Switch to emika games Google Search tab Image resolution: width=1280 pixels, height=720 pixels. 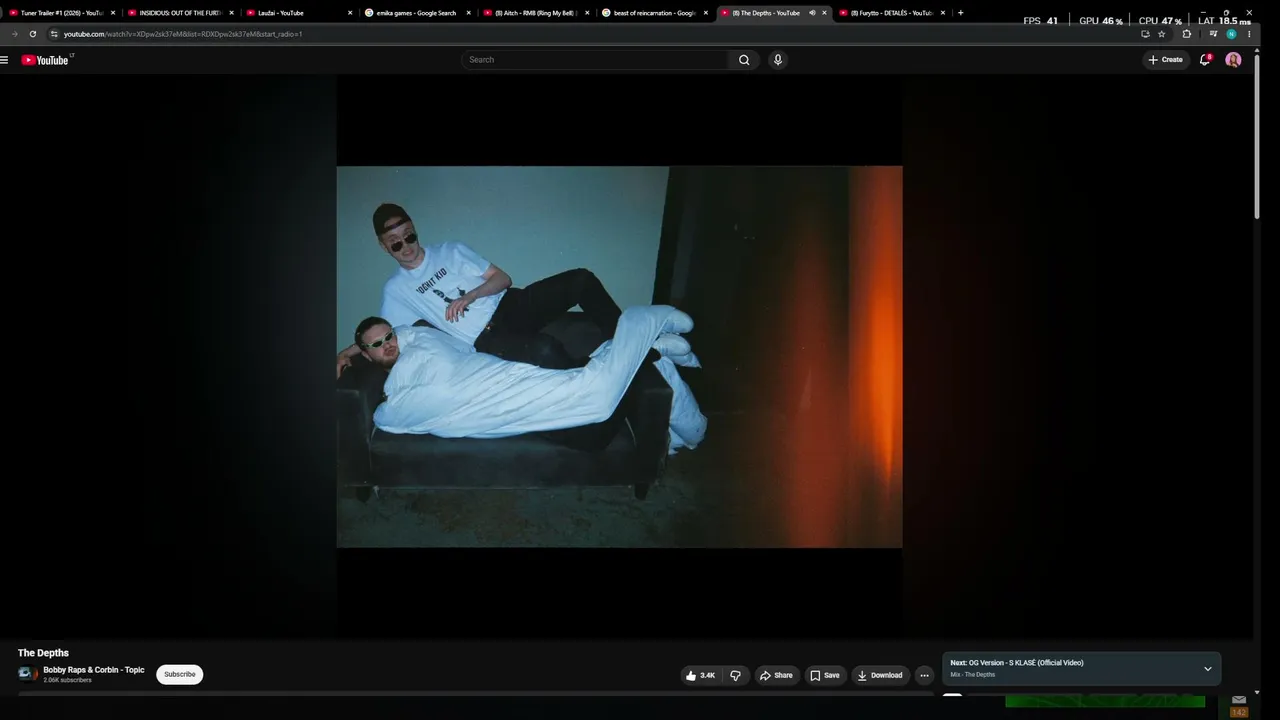[x=417, y=13]
